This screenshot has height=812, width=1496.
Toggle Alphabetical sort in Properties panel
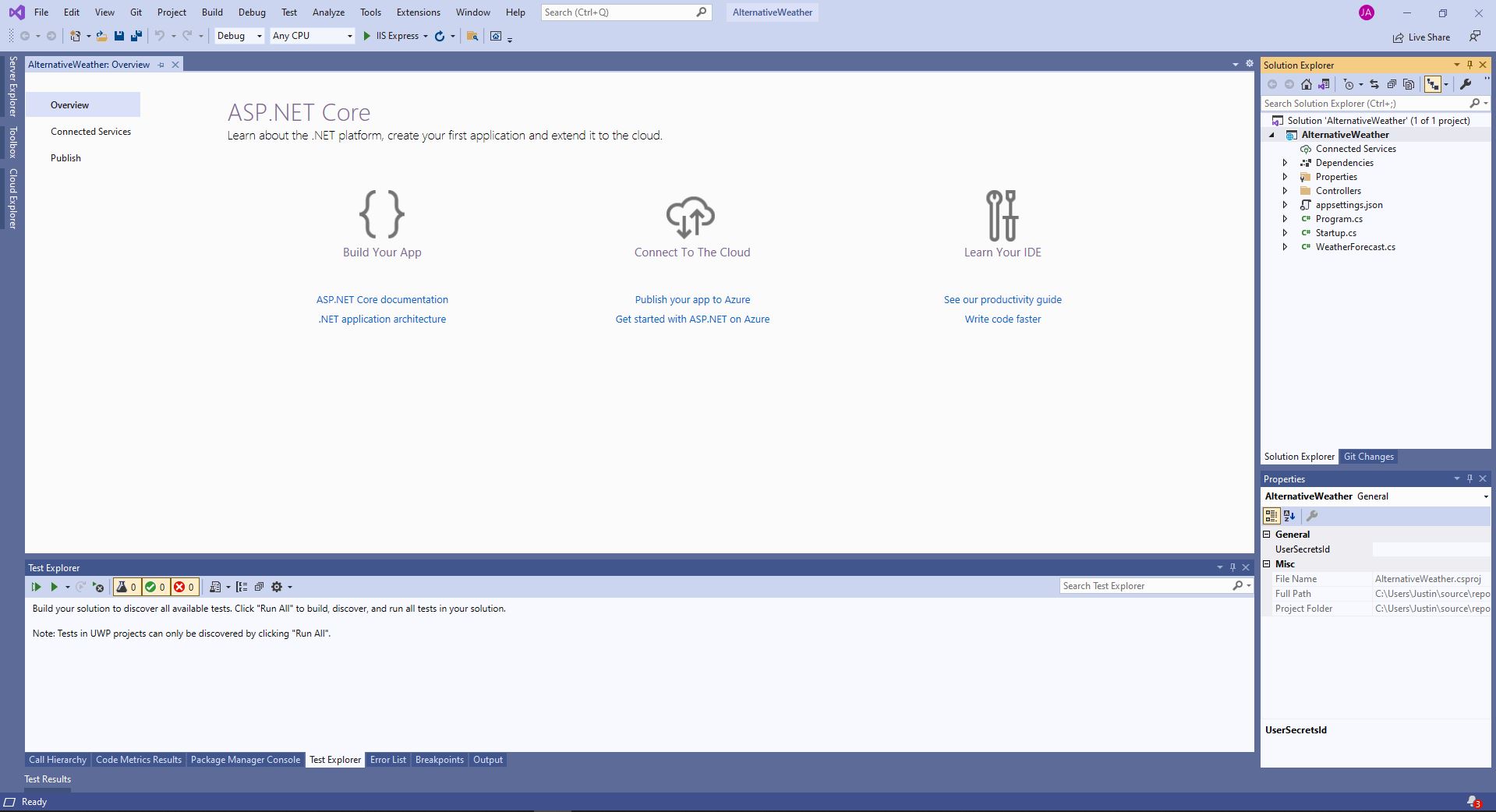pos(1289,516)
